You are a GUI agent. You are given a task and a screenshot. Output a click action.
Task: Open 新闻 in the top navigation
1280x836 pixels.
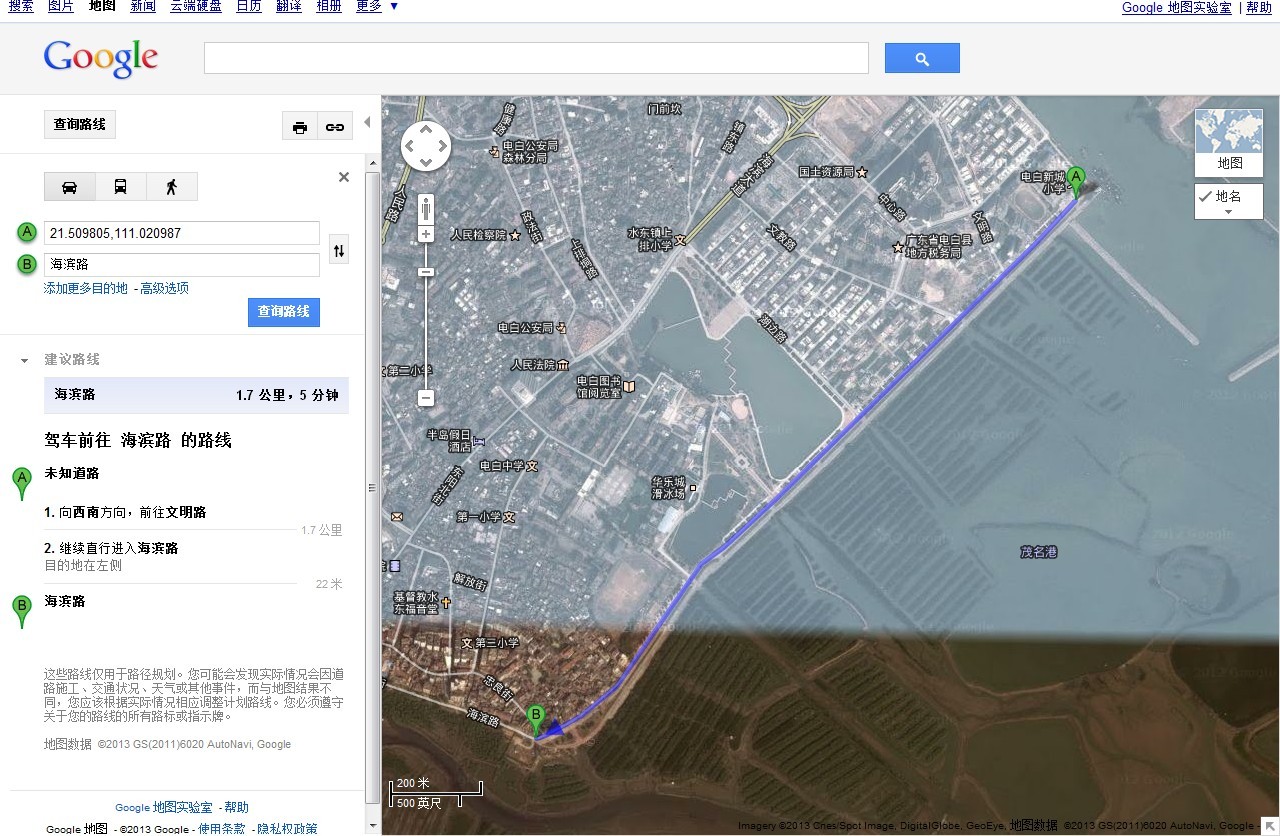pyautogui.click(x=143, y=7)
